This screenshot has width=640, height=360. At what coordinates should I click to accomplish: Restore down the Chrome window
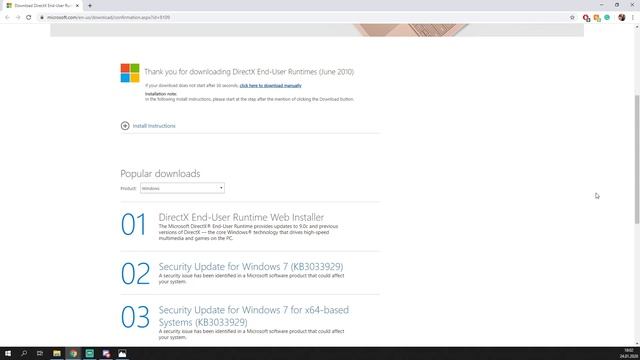click(617, 5)
